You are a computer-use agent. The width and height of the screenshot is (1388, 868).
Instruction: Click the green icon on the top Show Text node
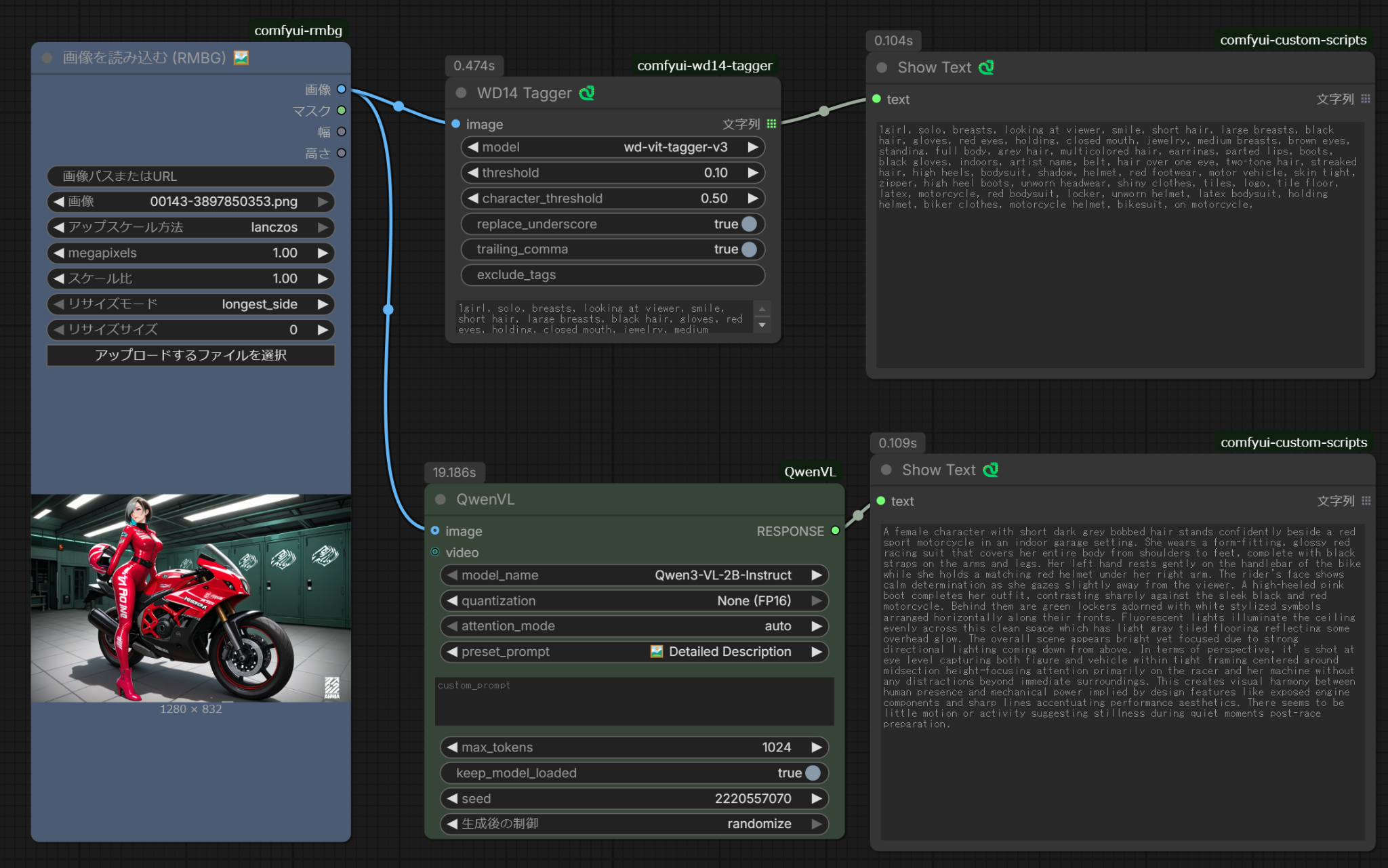pyautogui.click(x=987, y=67)
